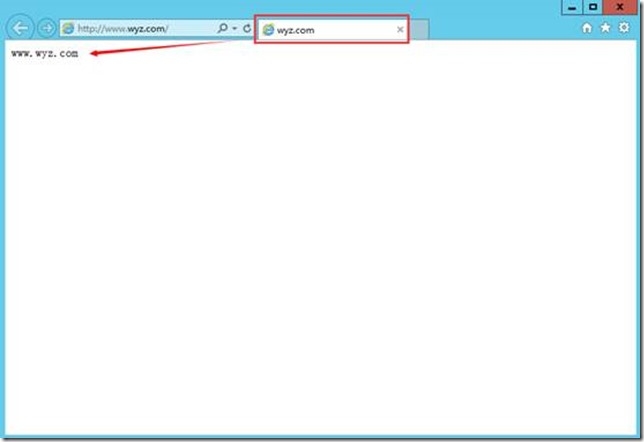
Task: Open the Tools gear menu
Action: pos(624,28)
